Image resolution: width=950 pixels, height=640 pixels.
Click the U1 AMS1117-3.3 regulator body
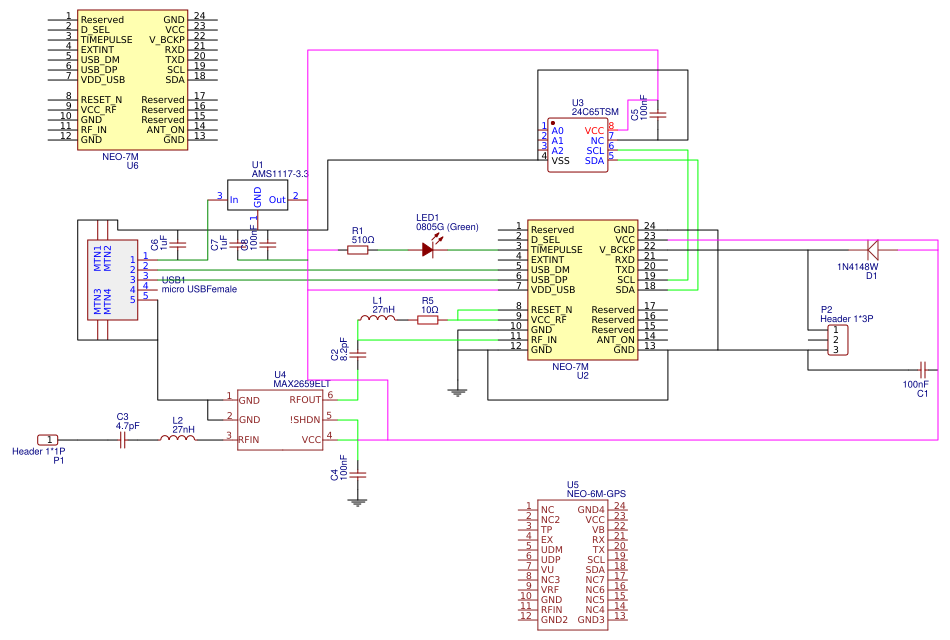click(257, 194)
